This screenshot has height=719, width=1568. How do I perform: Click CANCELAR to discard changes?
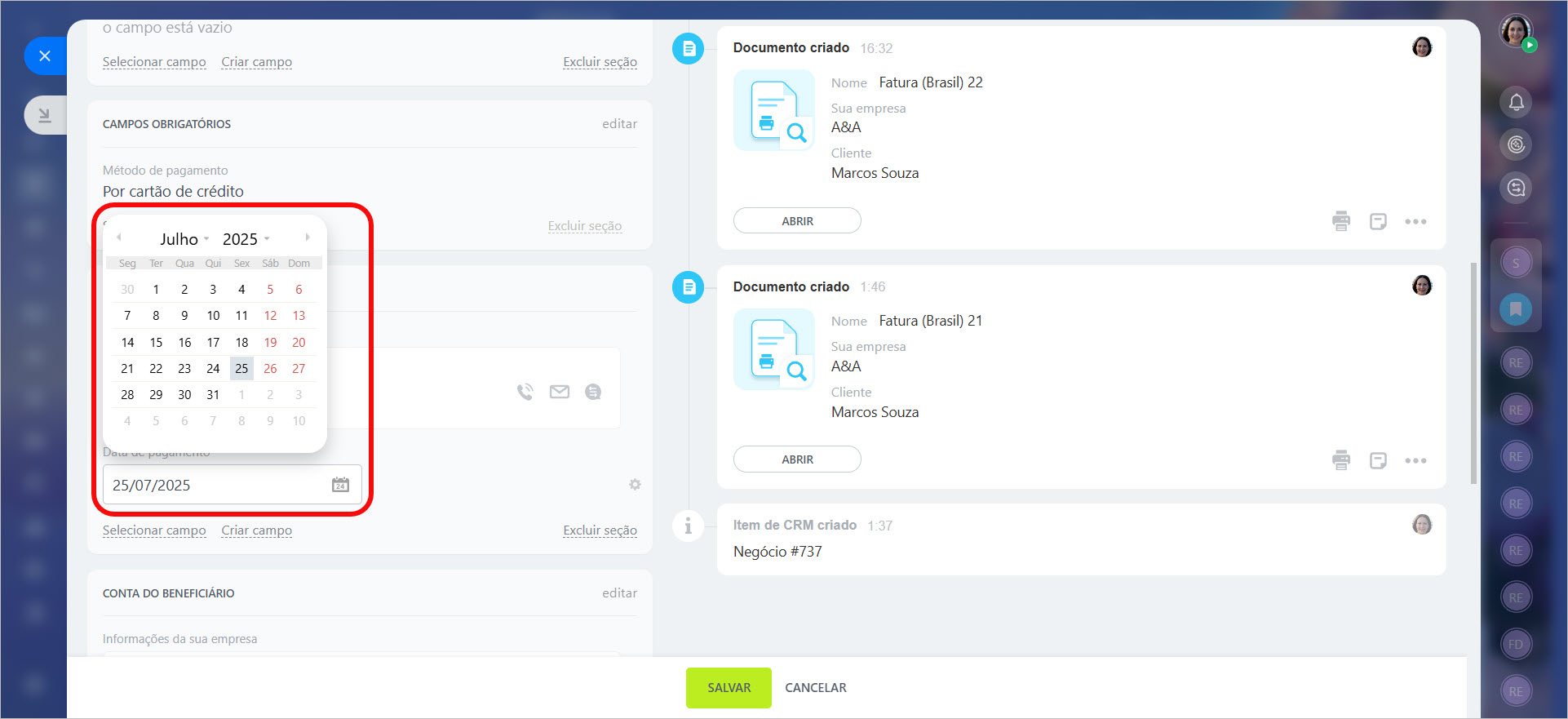(x=816, y=688)
